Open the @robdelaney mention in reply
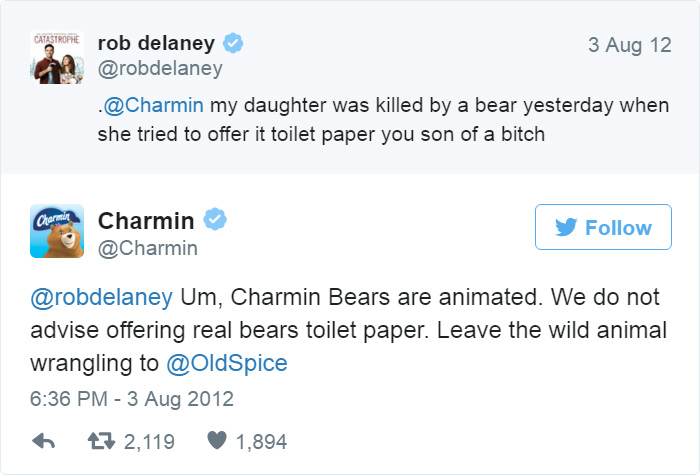 (101, 297)
